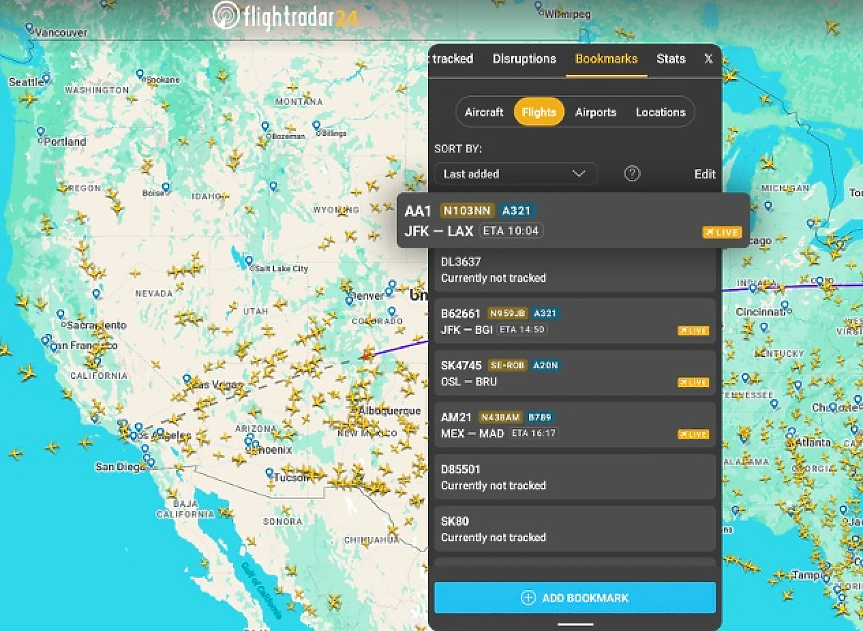This screenshot has height=631, width=863.
Task: Open the Last added sort dropdown
Action: (x=515, y=173)
